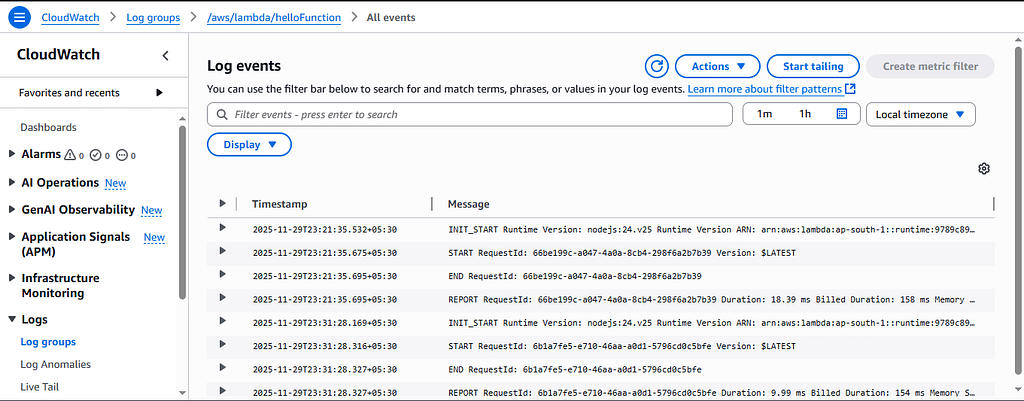Click the Filter events search field
The image size is (1024, 401).
tap(470, 114)
